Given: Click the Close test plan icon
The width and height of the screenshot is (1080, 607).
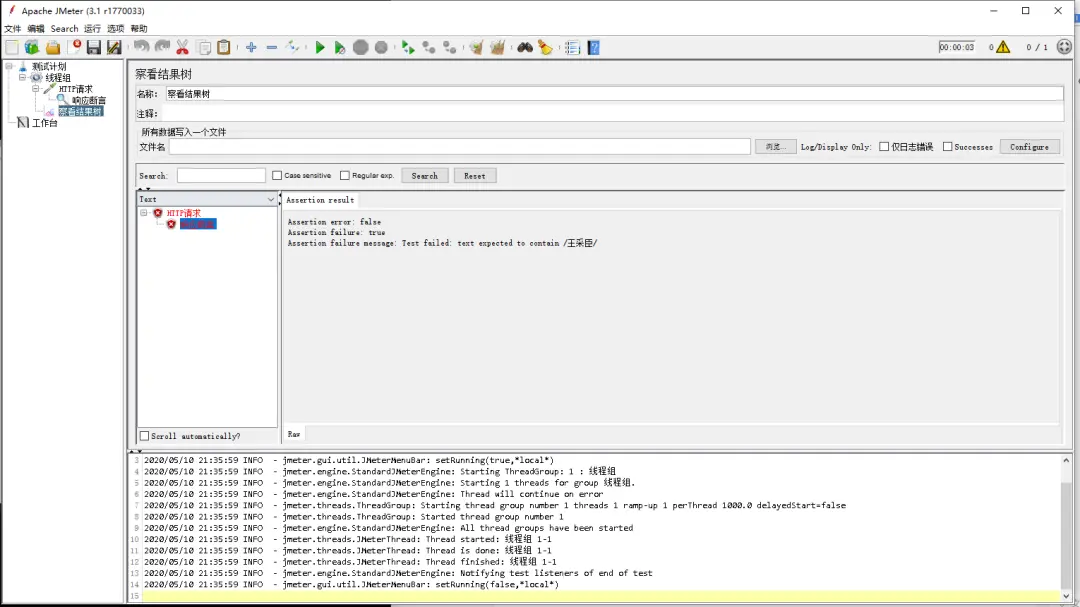Looking at the screenshot, I should point(74,48).
